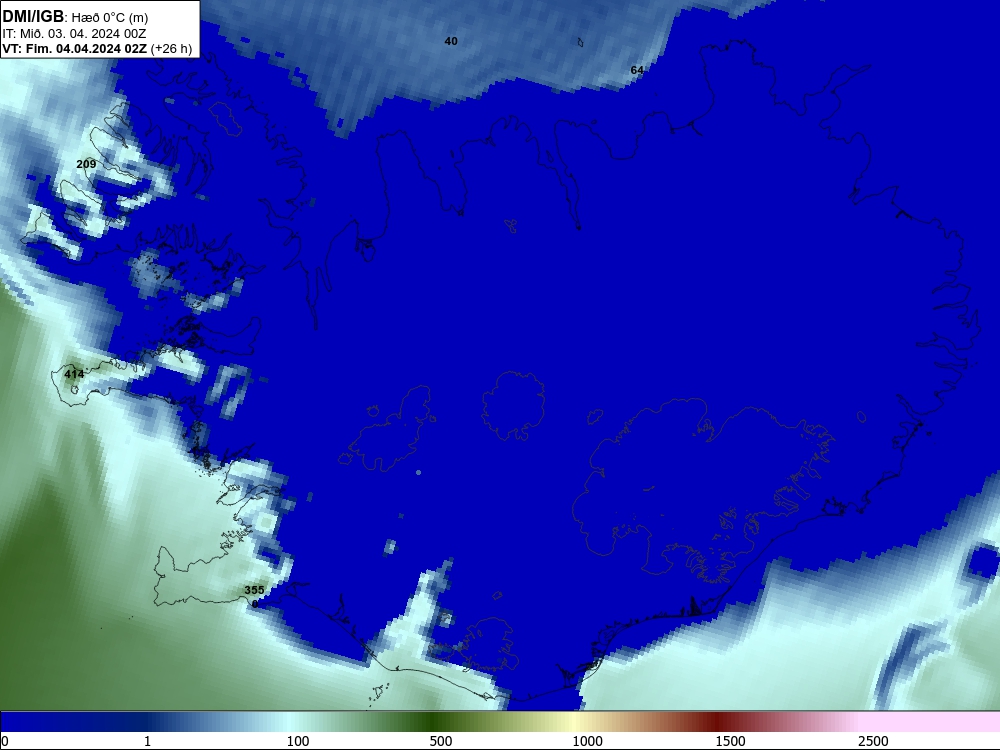Click the dark red color in the legend bar
The width and height of the screenshot is (1000, 750).
717,722
